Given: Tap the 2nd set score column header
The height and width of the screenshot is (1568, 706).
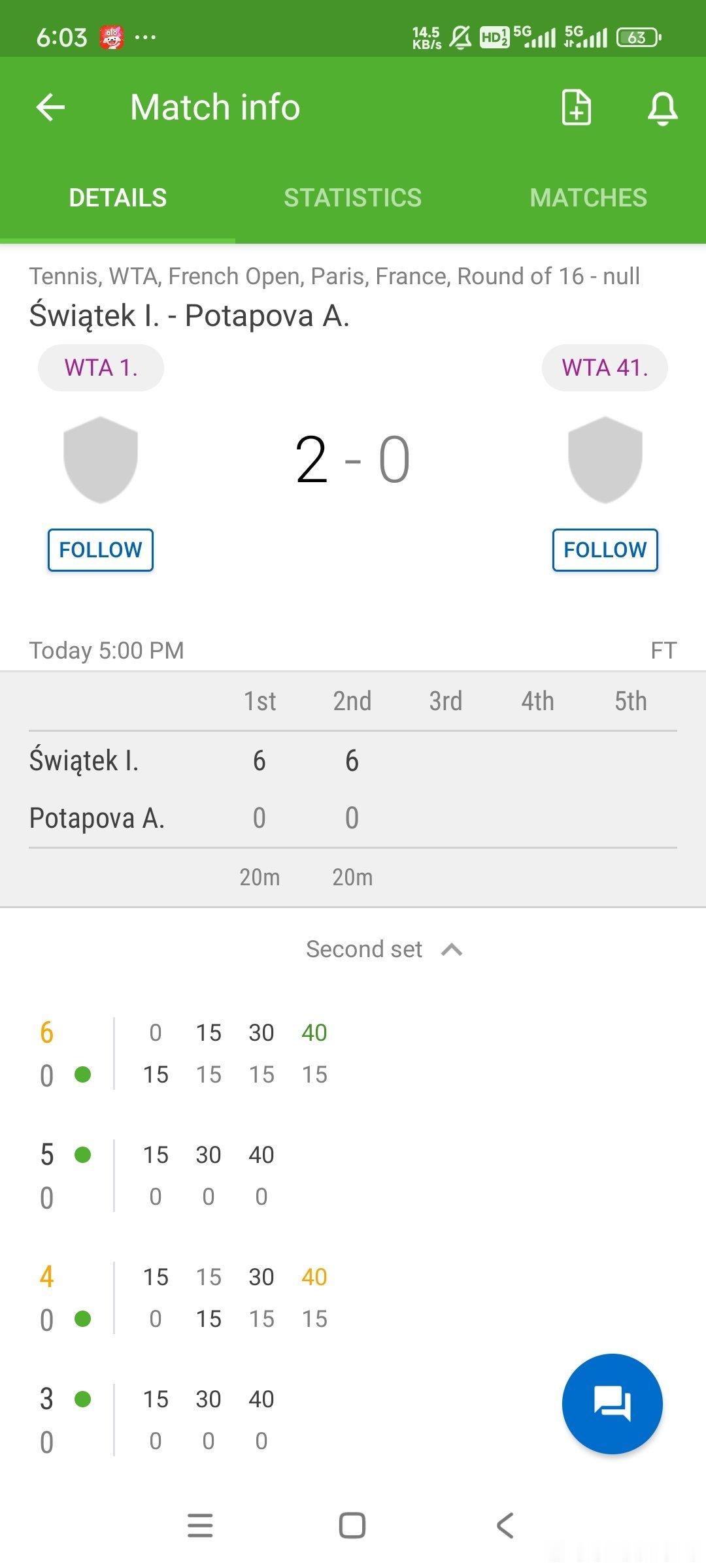Looking at the screenshot, I should (x=352, y=701).
